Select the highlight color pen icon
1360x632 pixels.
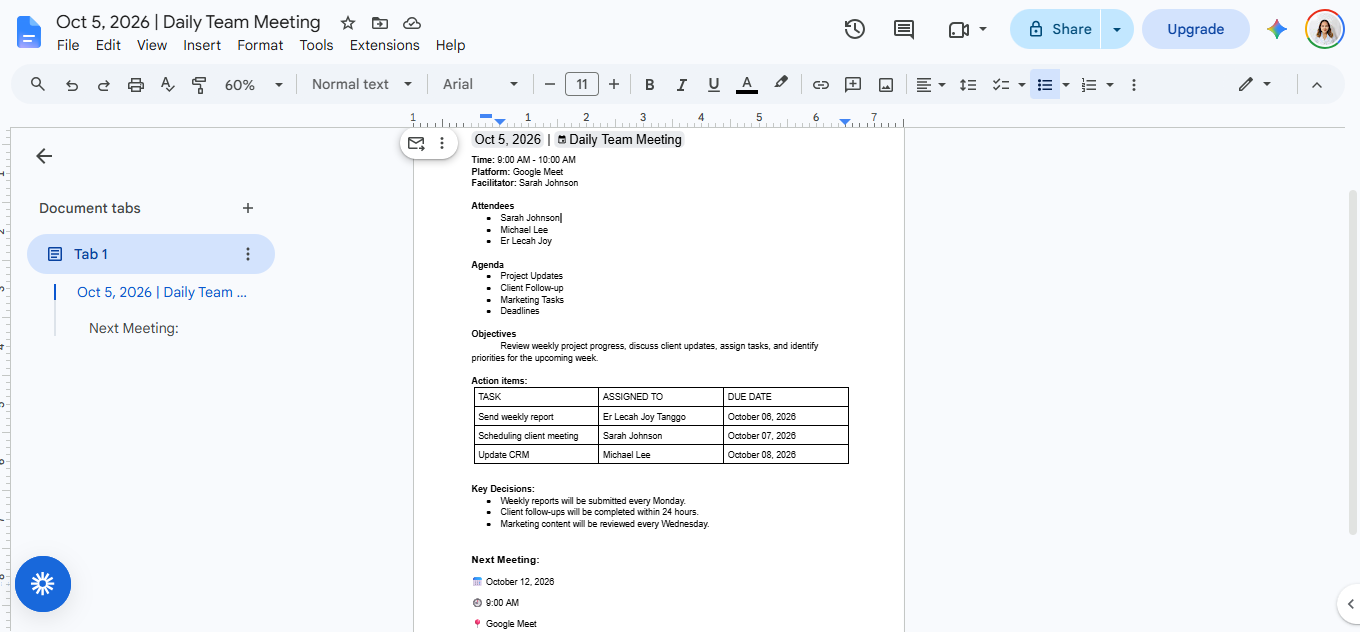[x=781, y=84]
